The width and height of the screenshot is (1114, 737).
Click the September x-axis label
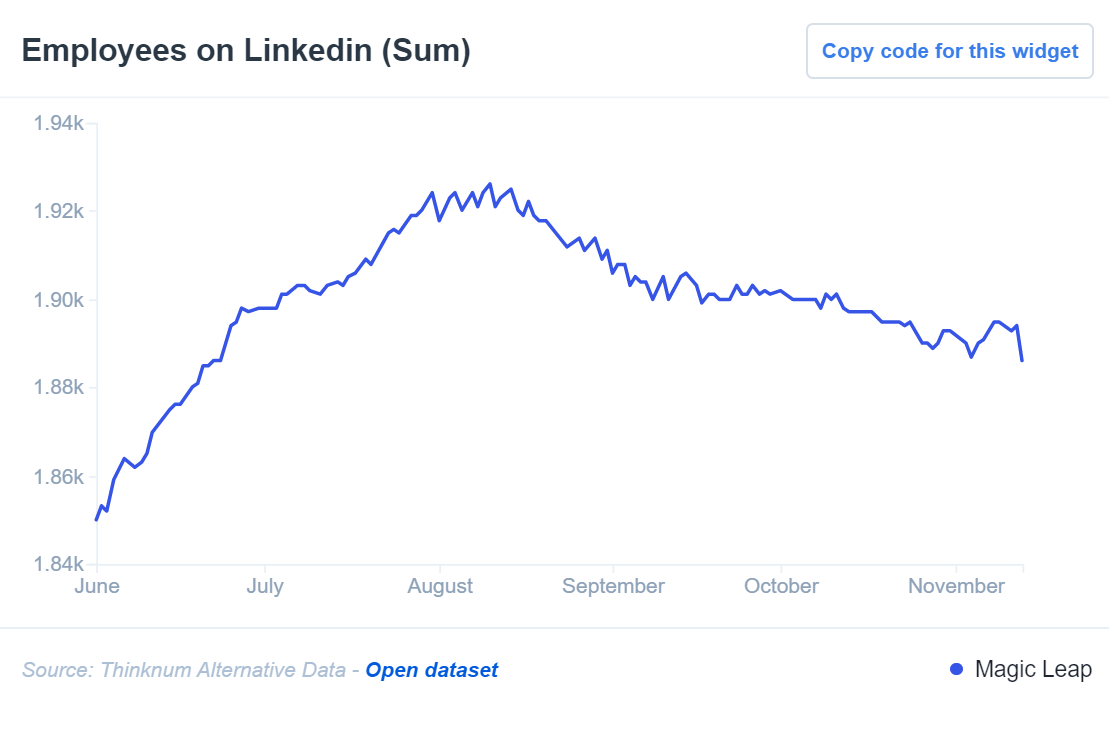click(613, 586)
